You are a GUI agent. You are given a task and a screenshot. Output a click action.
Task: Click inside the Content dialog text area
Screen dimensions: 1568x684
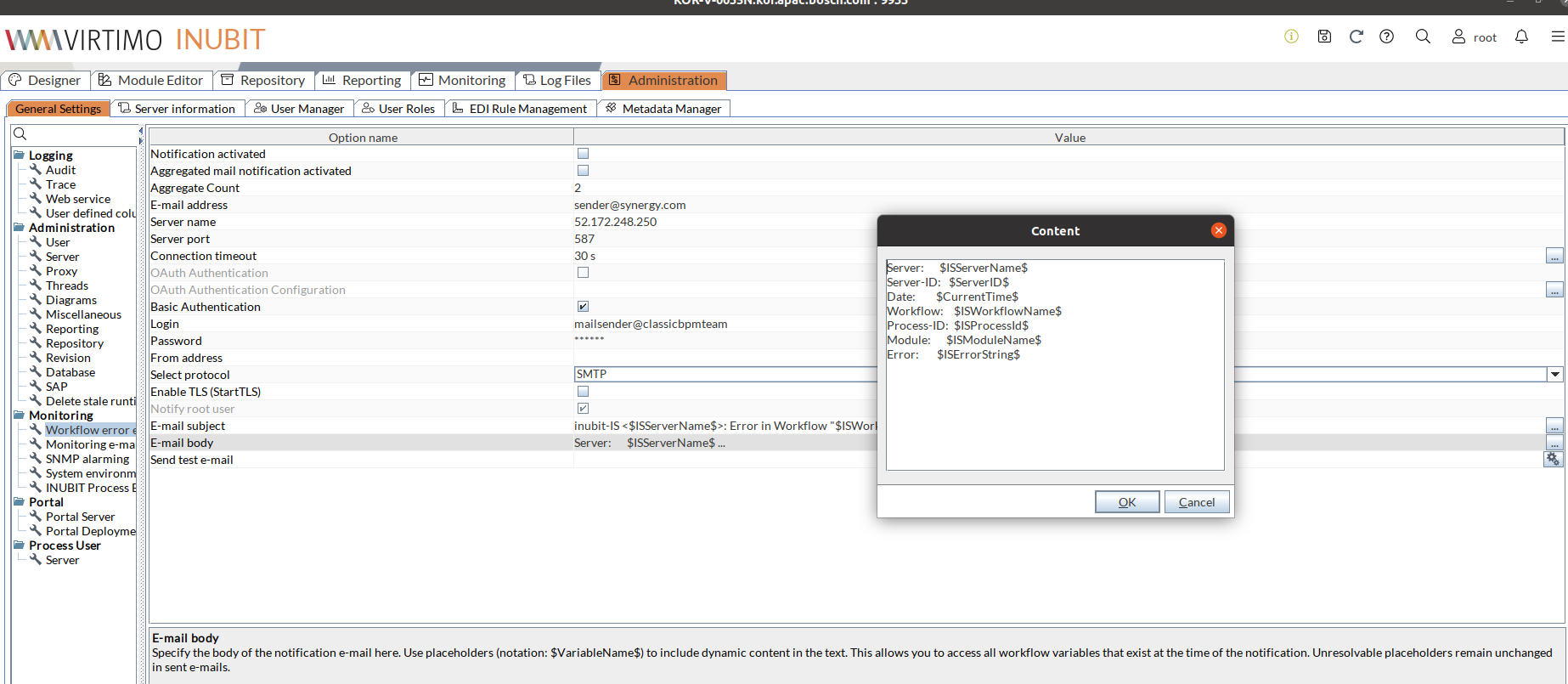click(x=1055, y=408)
